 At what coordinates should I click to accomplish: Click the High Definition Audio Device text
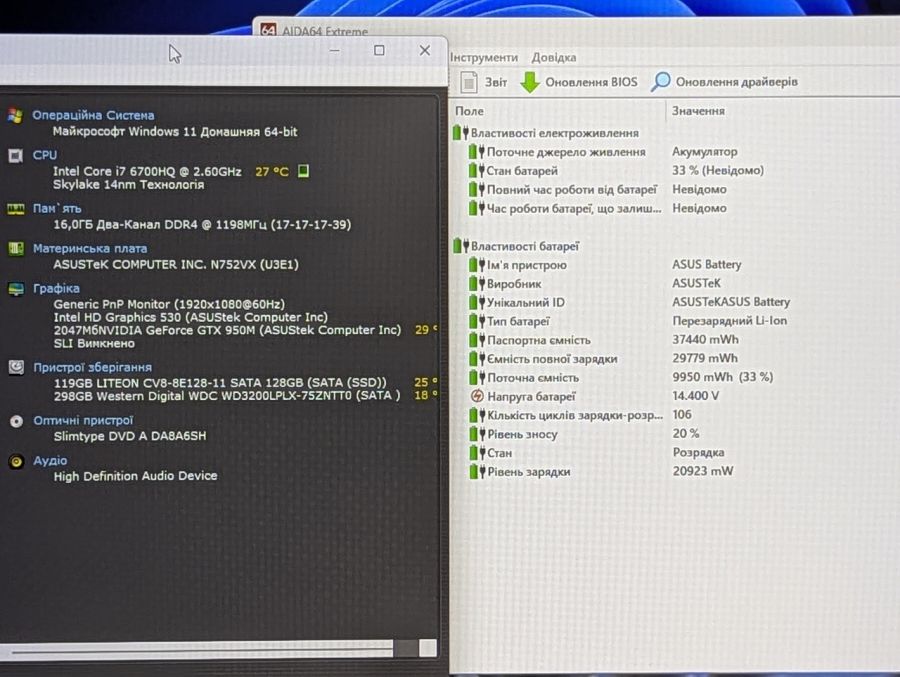coord(135,476)
